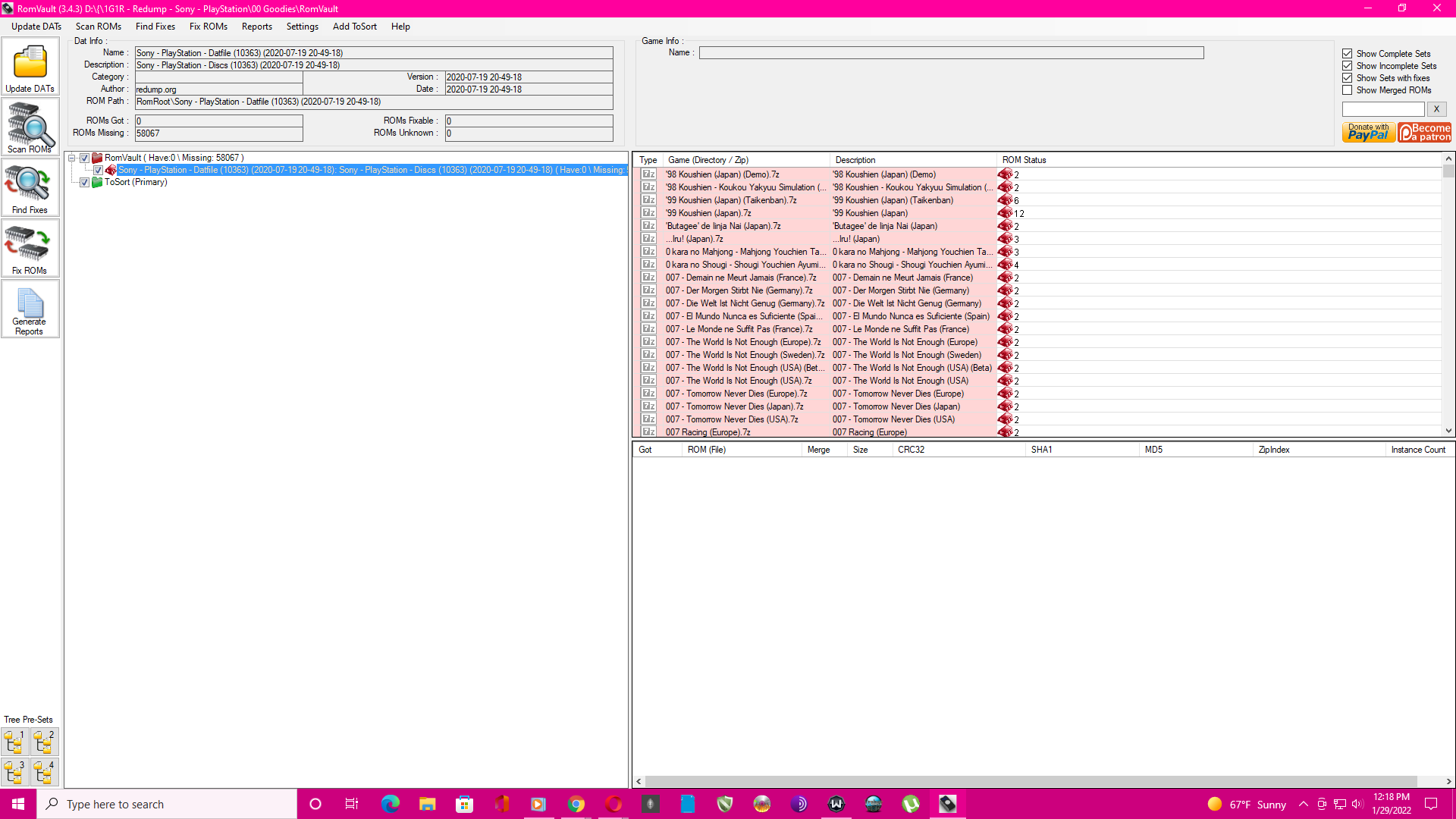Click the CRC32 column header

[x=959, y=450]
